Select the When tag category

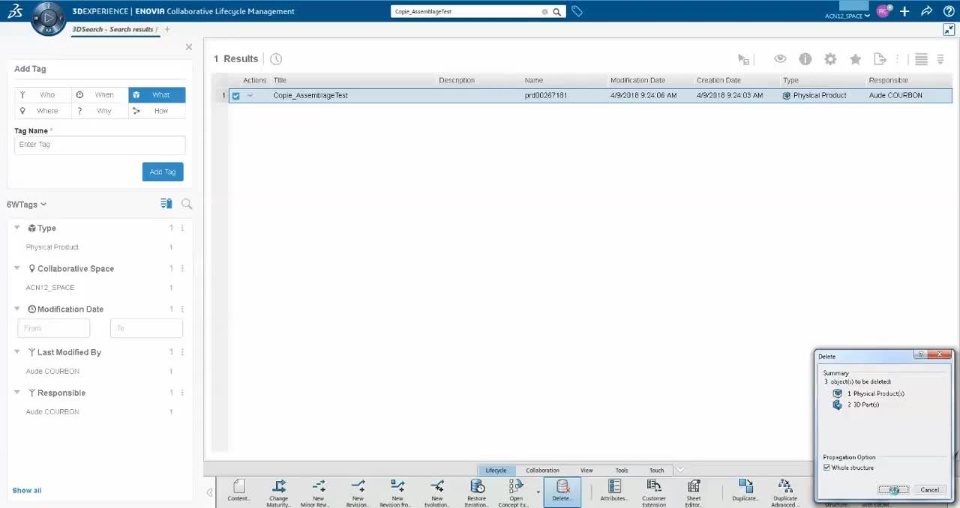[x=100, y=95]
